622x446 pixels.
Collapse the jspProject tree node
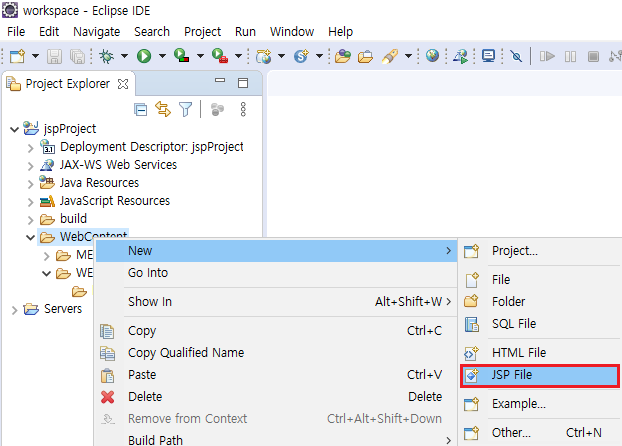[x=14, y=129]
